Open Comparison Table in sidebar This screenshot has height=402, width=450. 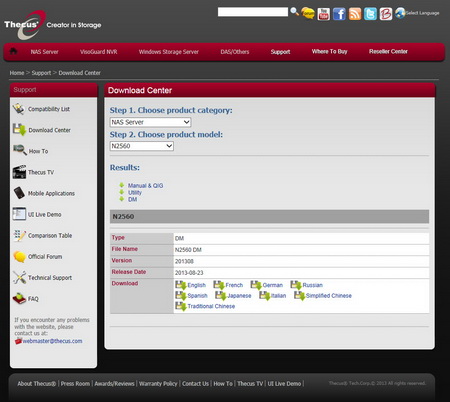(50, 235)
